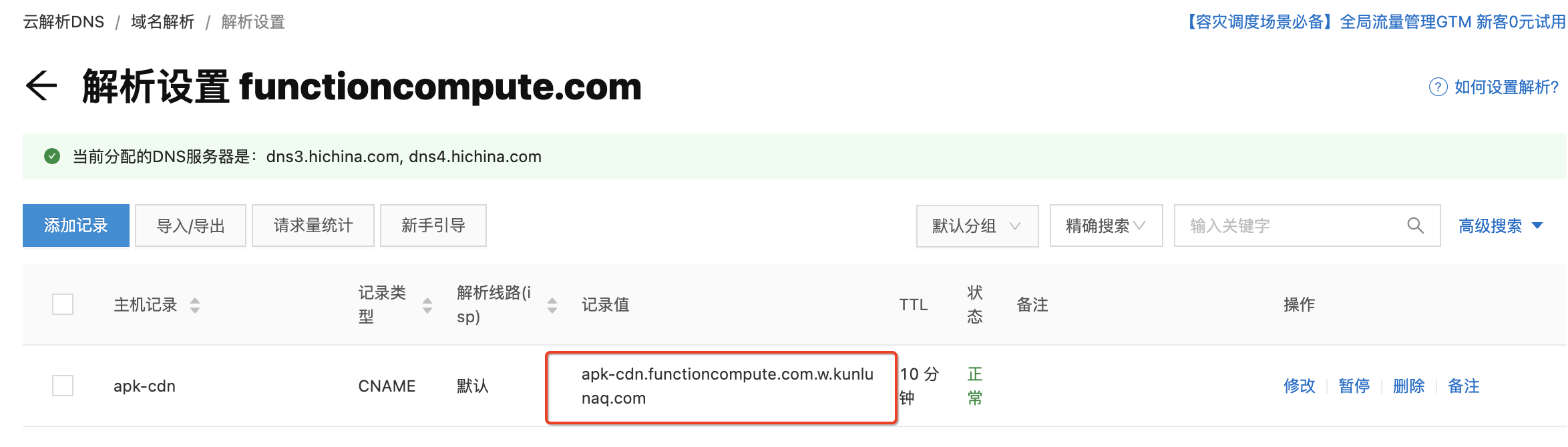Screen dimensions: 1568x447
Task: Click the green DNS status check icon
Action: click(52, 156)
